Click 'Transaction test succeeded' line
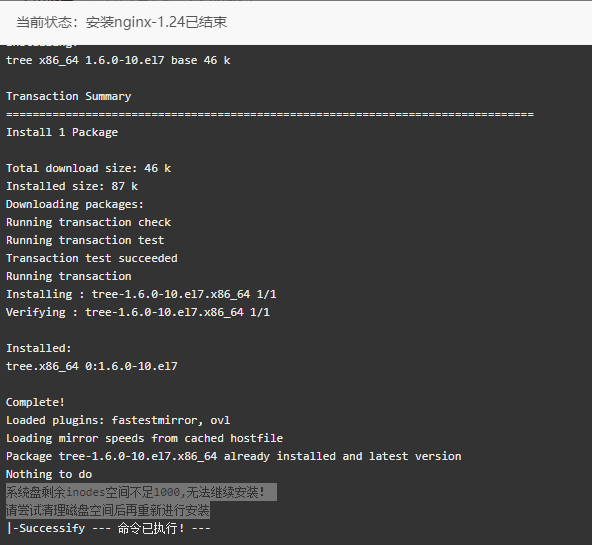This screenshot has width=592, height=545. [x=91, y=258]
